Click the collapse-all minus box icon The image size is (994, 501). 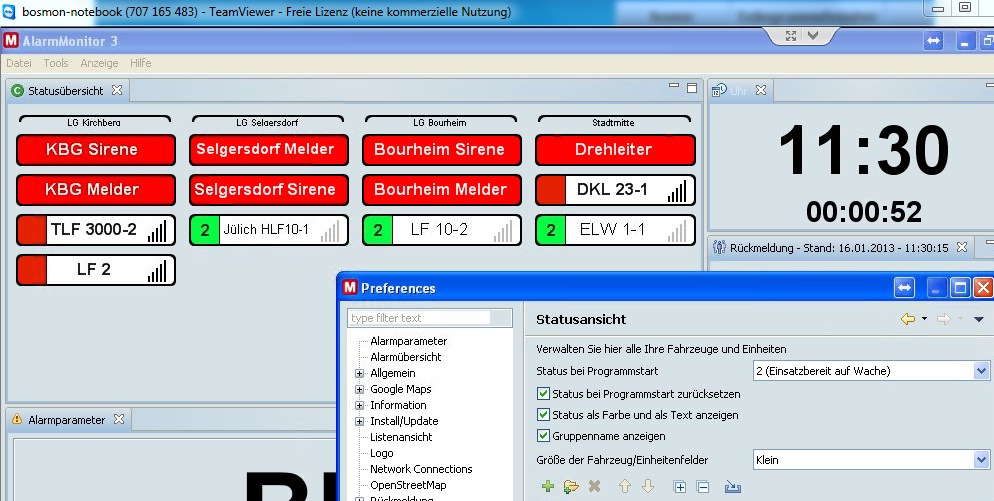703,487
